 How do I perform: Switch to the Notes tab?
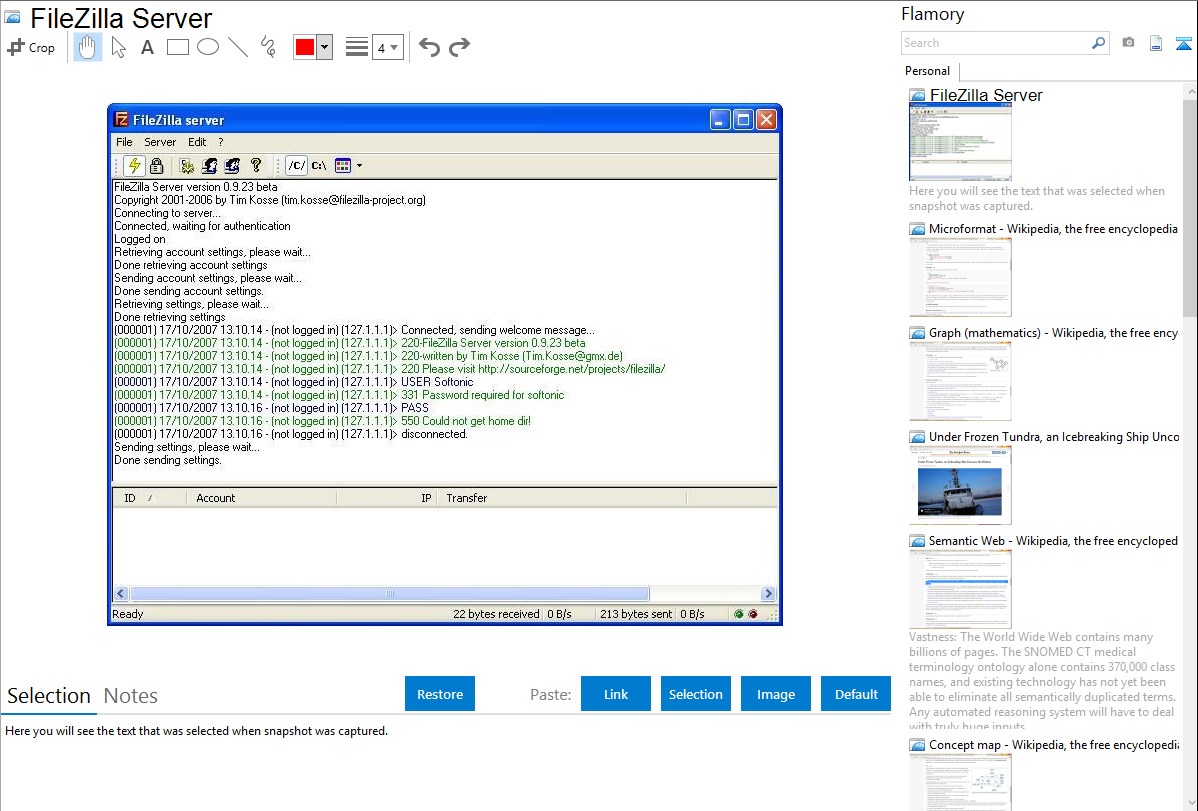131,696
